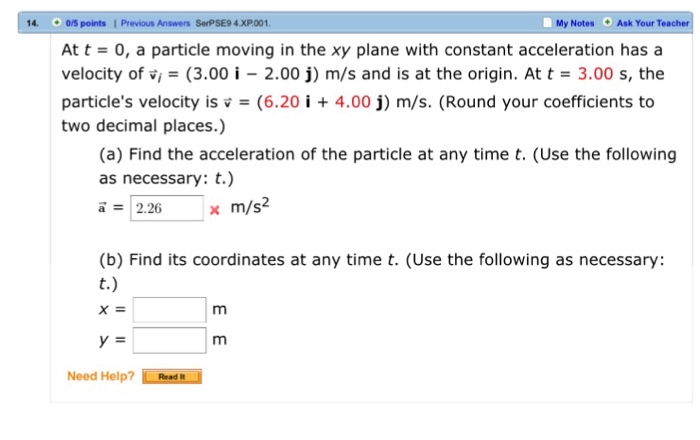Open the My Notes link
Image resolution: width=700 pixels, height=440 pixels.
[575, 23]
